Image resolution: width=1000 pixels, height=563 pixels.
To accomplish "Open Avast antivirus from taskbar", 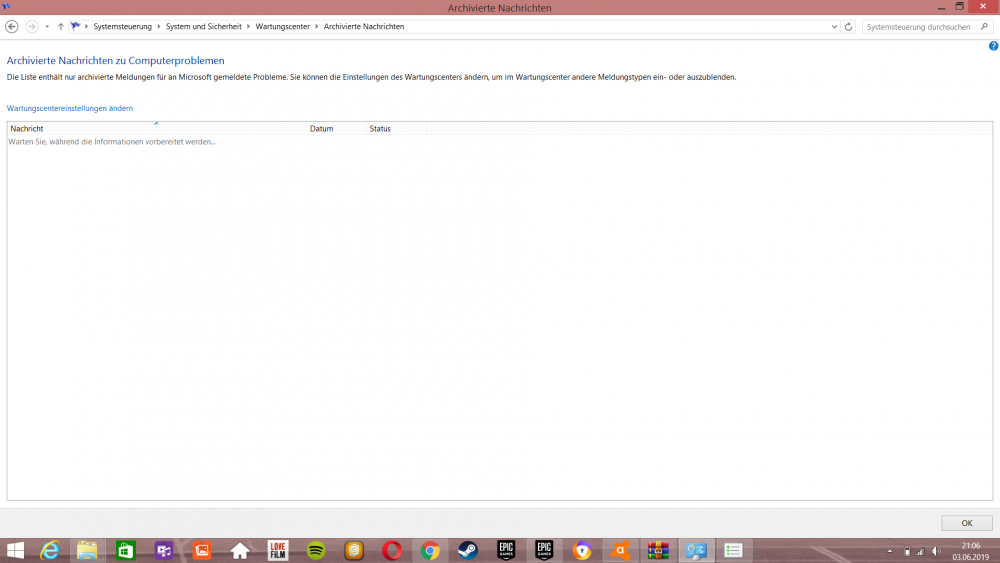I will [x=620, y=550].
